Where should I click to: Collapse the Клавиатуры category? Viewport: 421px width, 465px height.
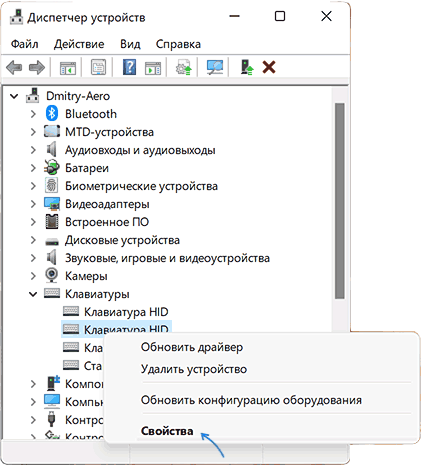coord(33,294)
